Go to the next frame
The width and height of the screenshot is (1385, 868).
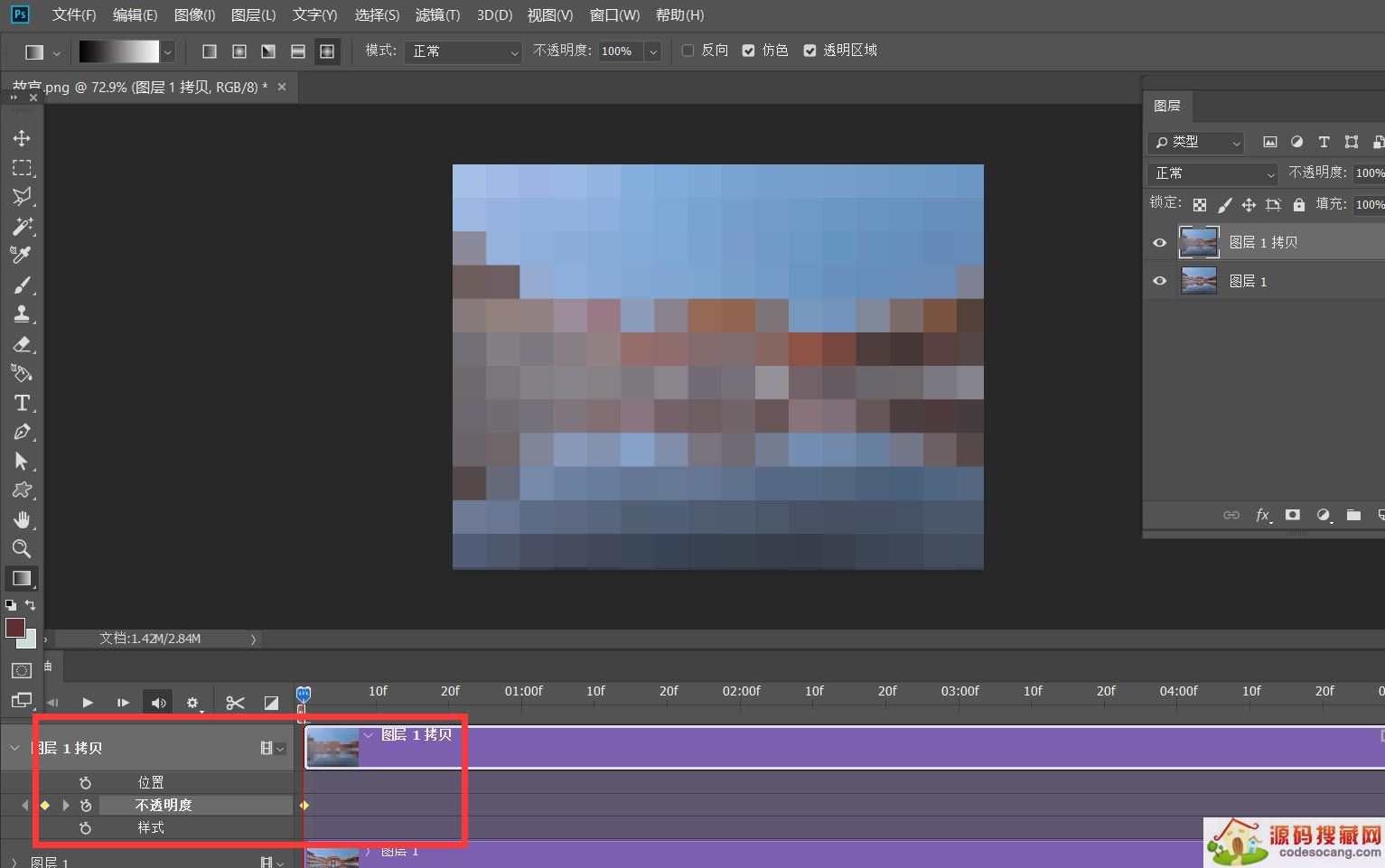[x=123, y=703]
